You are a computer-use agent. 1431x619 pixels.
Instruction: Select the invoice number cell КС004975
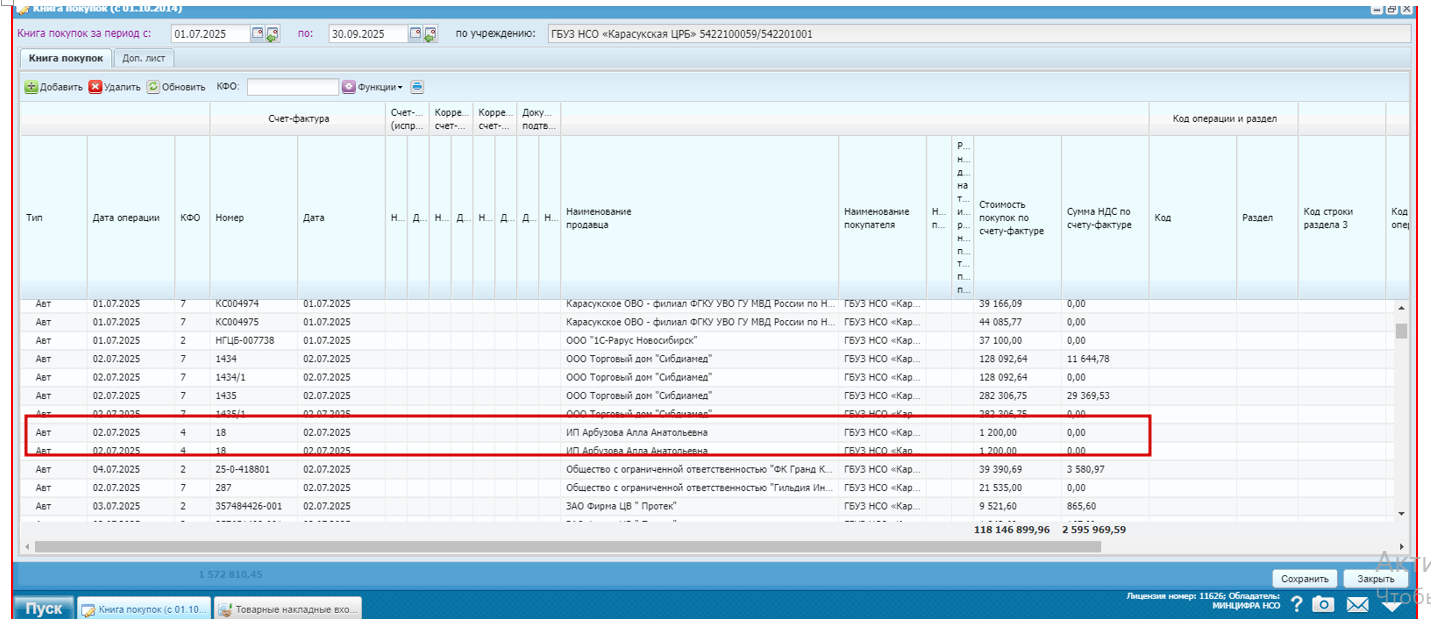tap(254, 322)
